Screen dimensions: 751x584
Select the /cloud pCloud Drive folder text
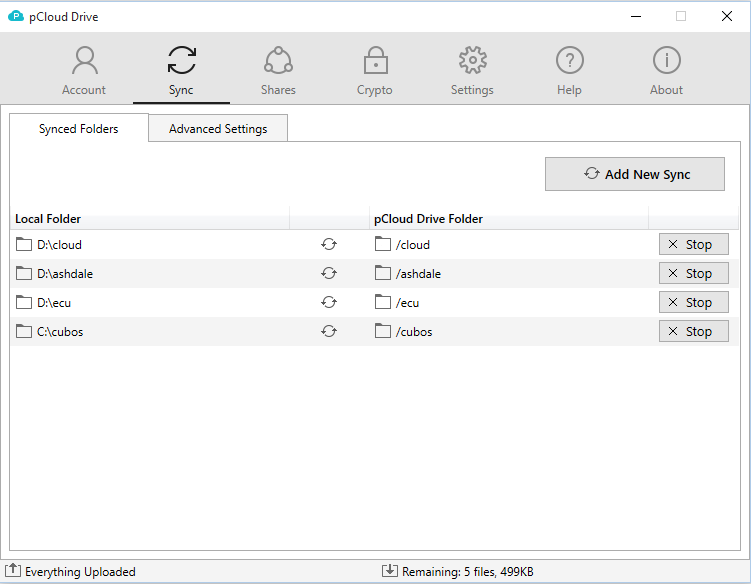click(x=413, y=245)
